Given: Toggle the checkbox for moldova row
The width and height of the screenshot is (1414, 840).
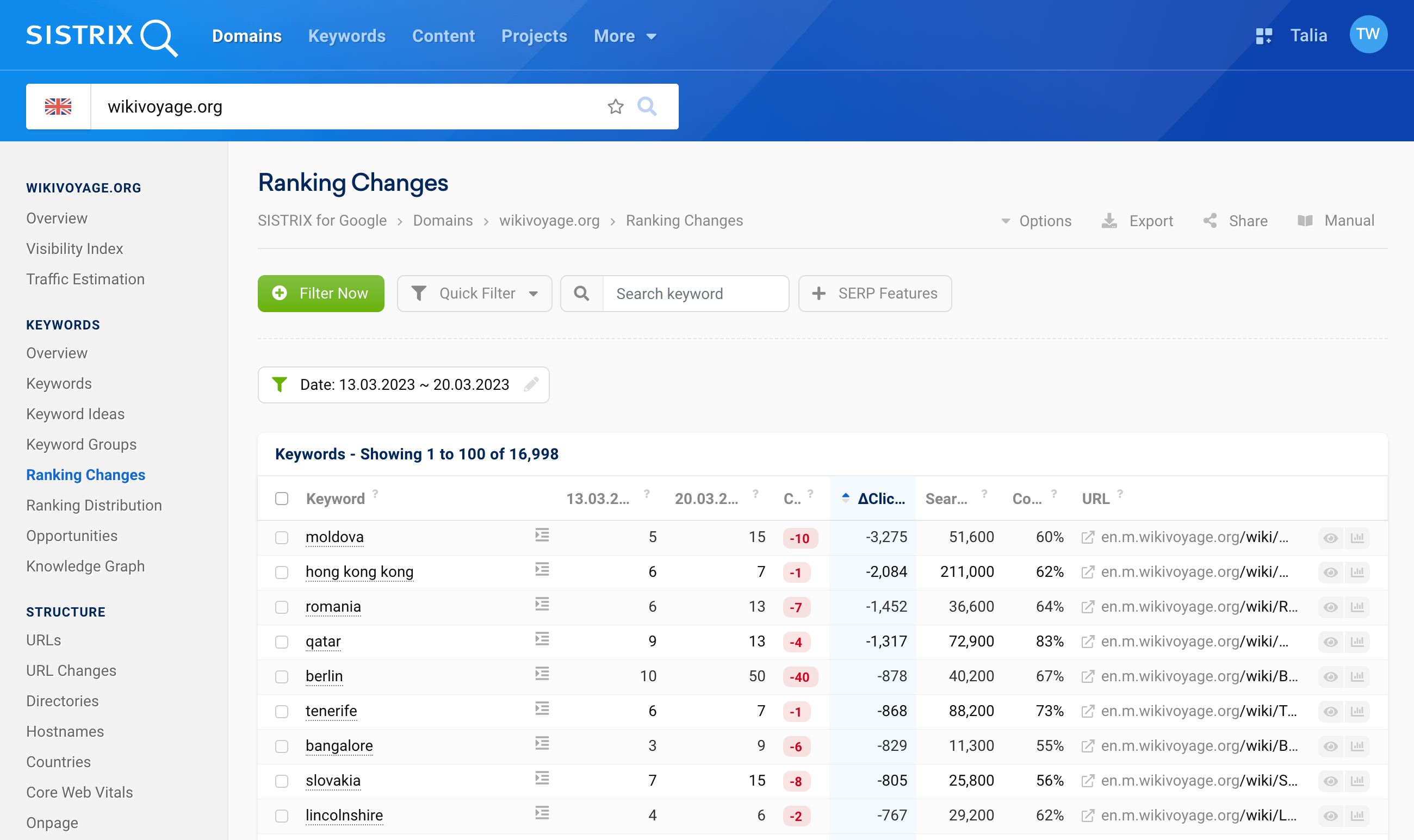Looking at the screenshot, I should (x=282, y=537).
